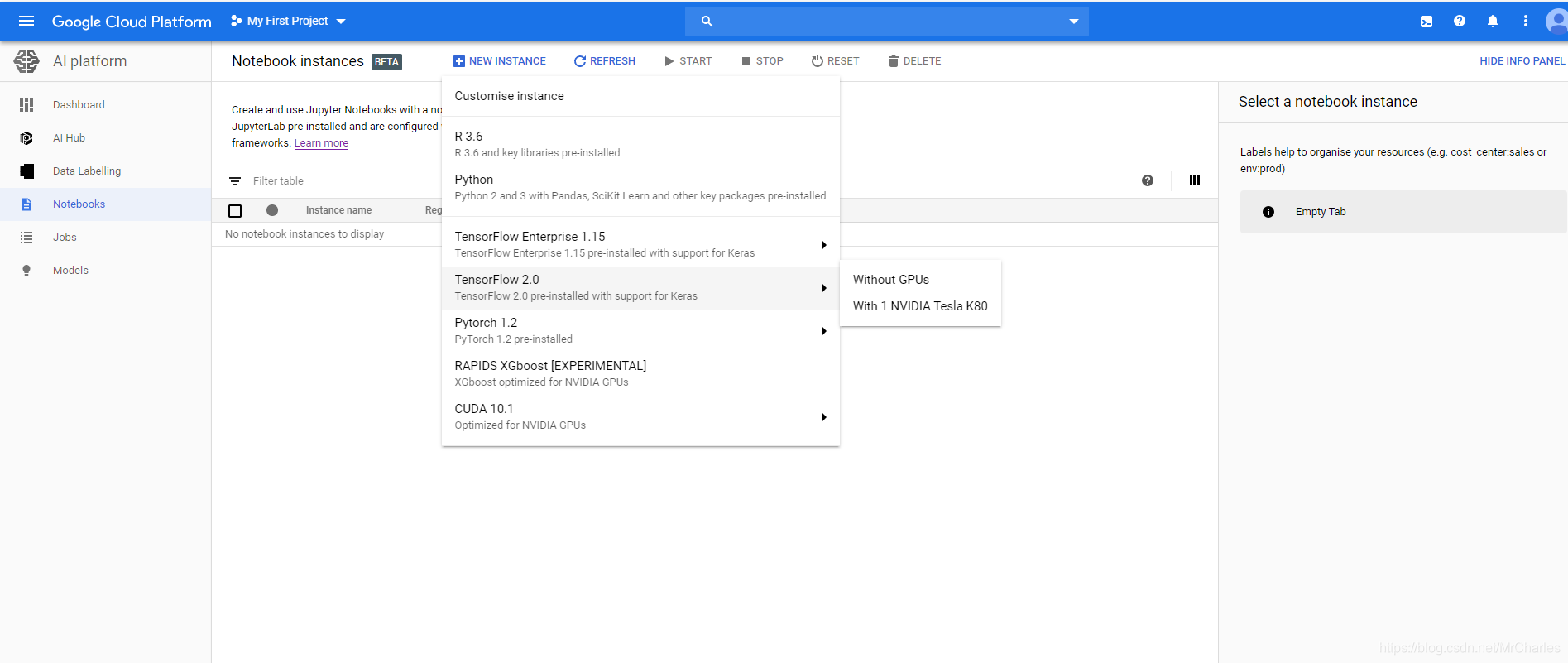This screenshot has height=663, width=1568.
Task: Open the hamburger navigation menu
Action: tap(26, 21)
